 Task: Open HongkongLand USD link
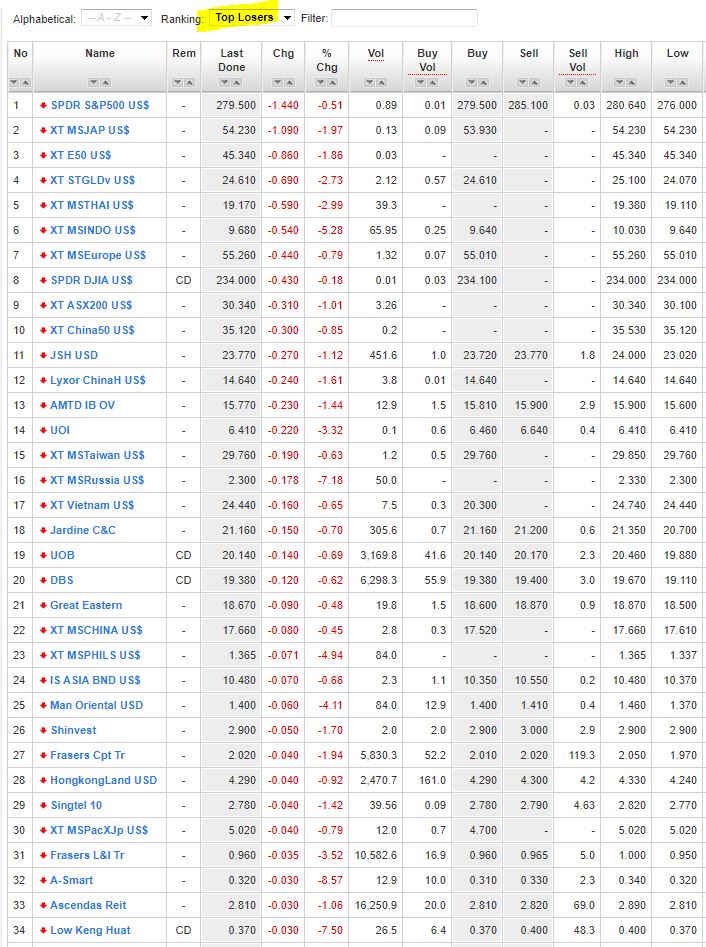(x=103, y=780)
